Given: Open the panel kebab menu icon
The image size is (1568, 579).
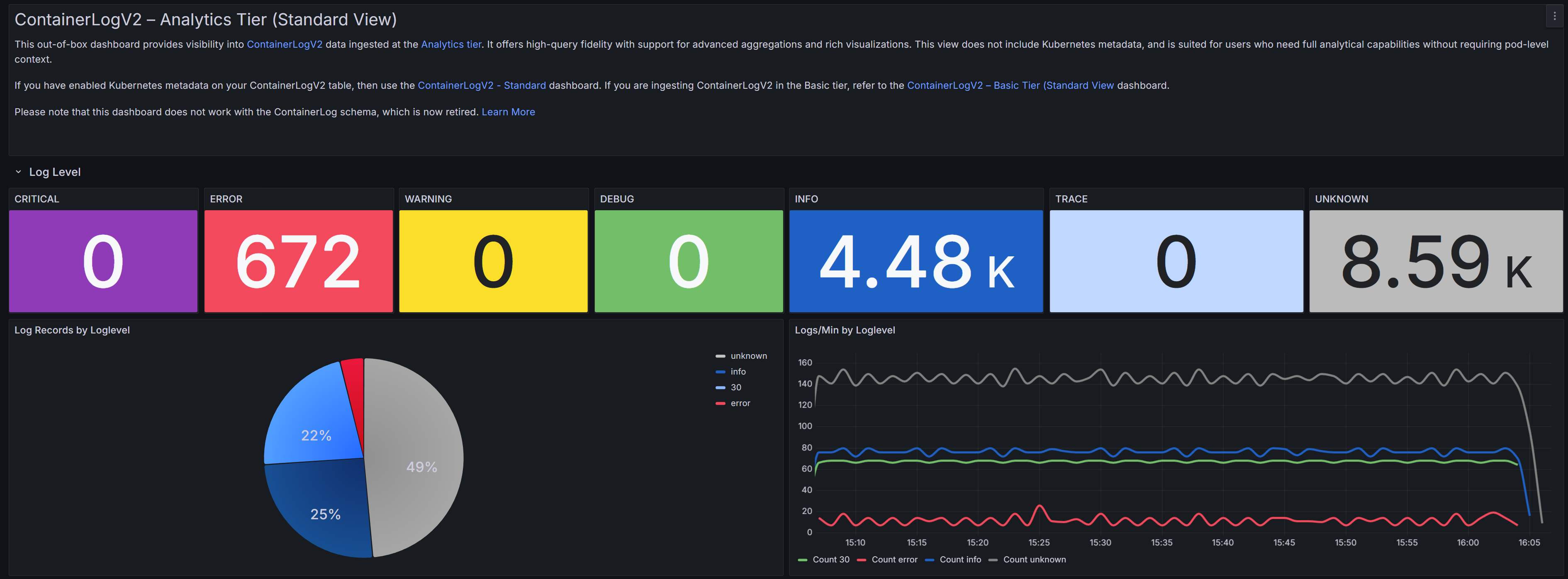Looking at the screenshot, I should (1554, 17).
